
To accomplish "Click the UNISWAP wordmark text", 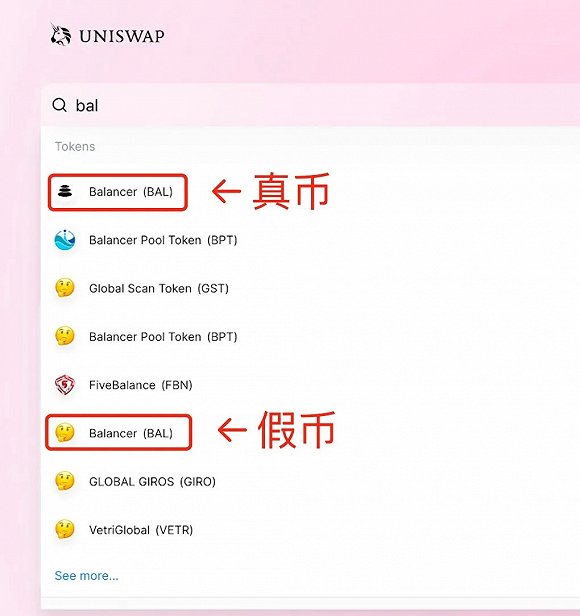I will pyautogui.click(x=122, y=36).
